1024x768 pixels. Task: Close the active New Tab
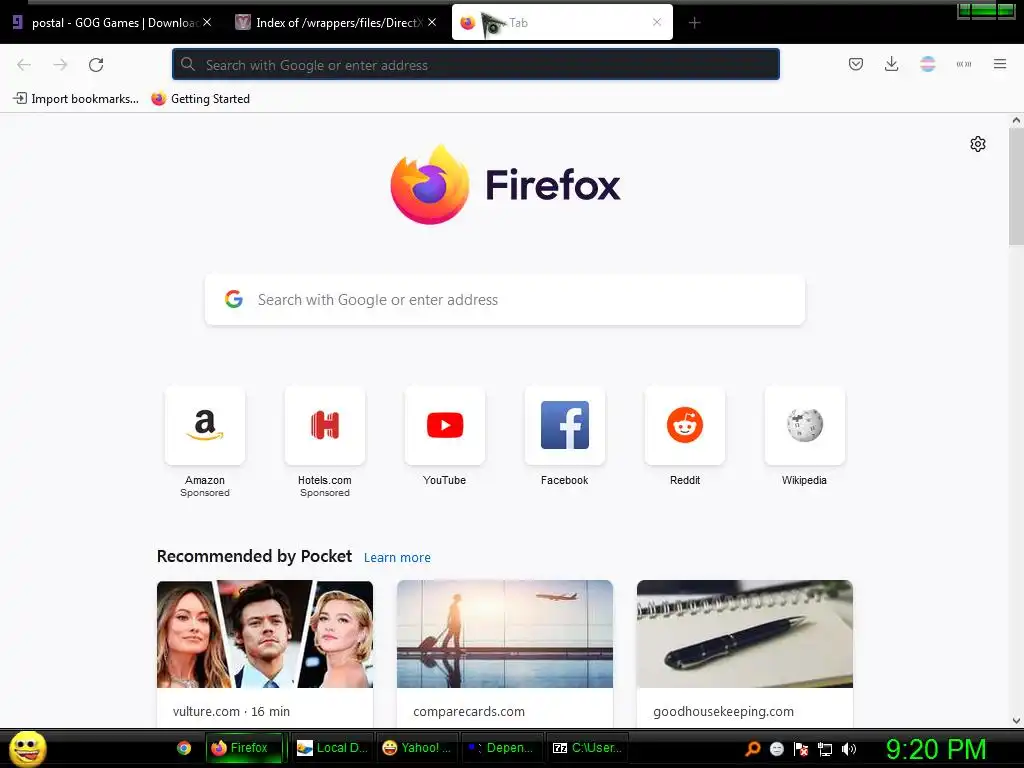(657, 22)
